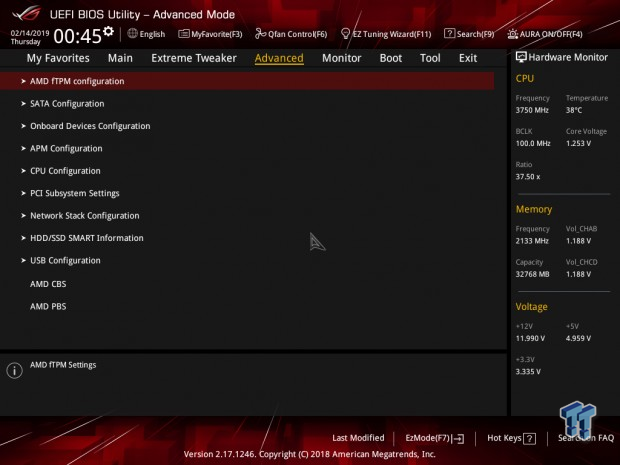Click +3.3V value 3.335 V

(528, 372)
